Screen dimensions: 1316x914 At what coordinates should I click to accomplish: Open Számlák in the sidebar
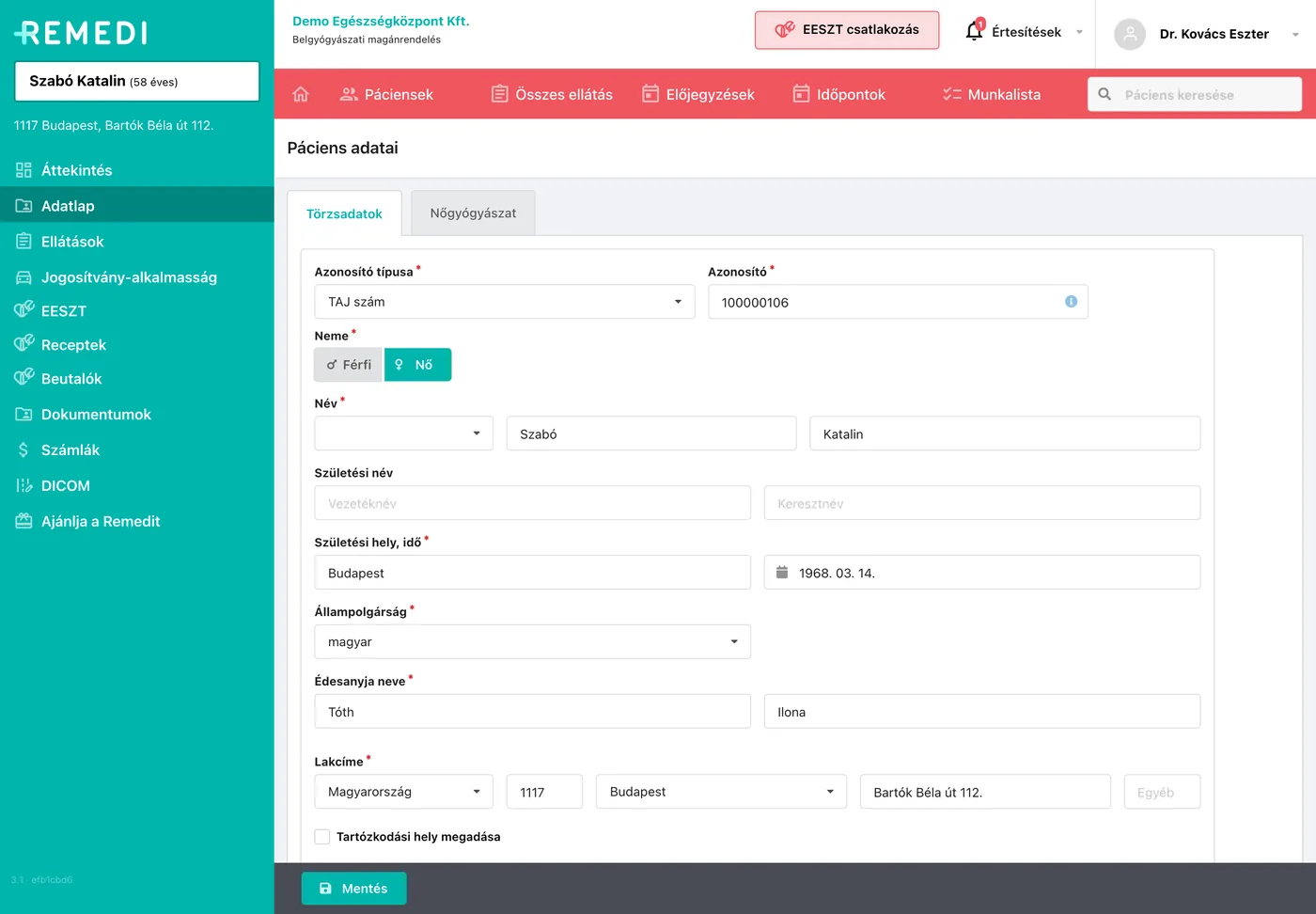[x=137, y=450]
